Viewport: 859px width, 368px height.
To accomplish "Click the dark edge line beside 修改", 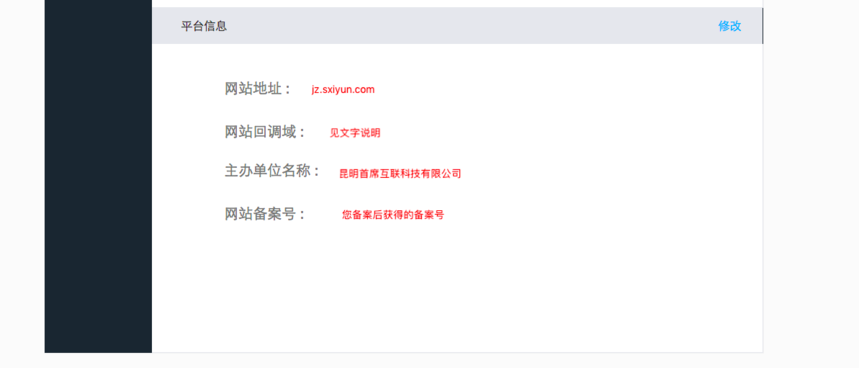I will (762, 26).
